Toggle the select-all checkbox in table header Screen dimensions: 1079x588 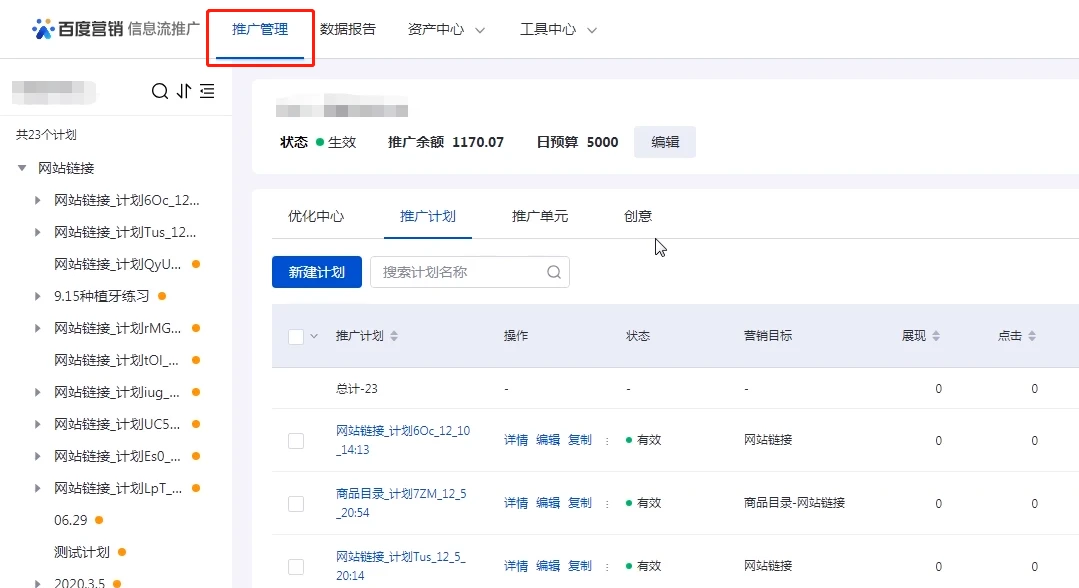(x=296, y=337)
